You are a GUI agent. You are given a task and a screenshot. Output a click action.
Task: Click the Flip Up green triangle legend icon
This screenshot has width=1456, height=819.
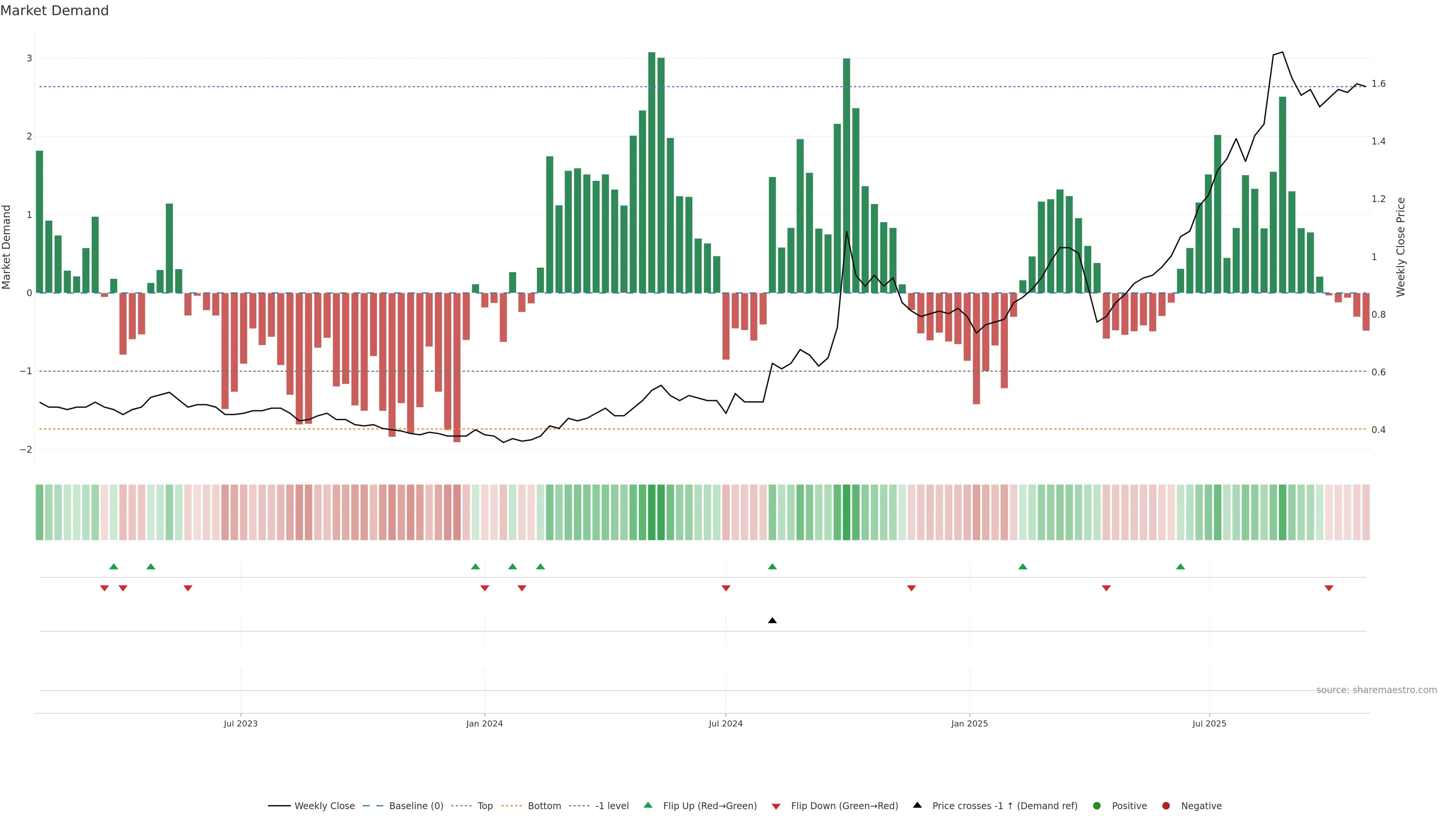[x=648, y=805]
